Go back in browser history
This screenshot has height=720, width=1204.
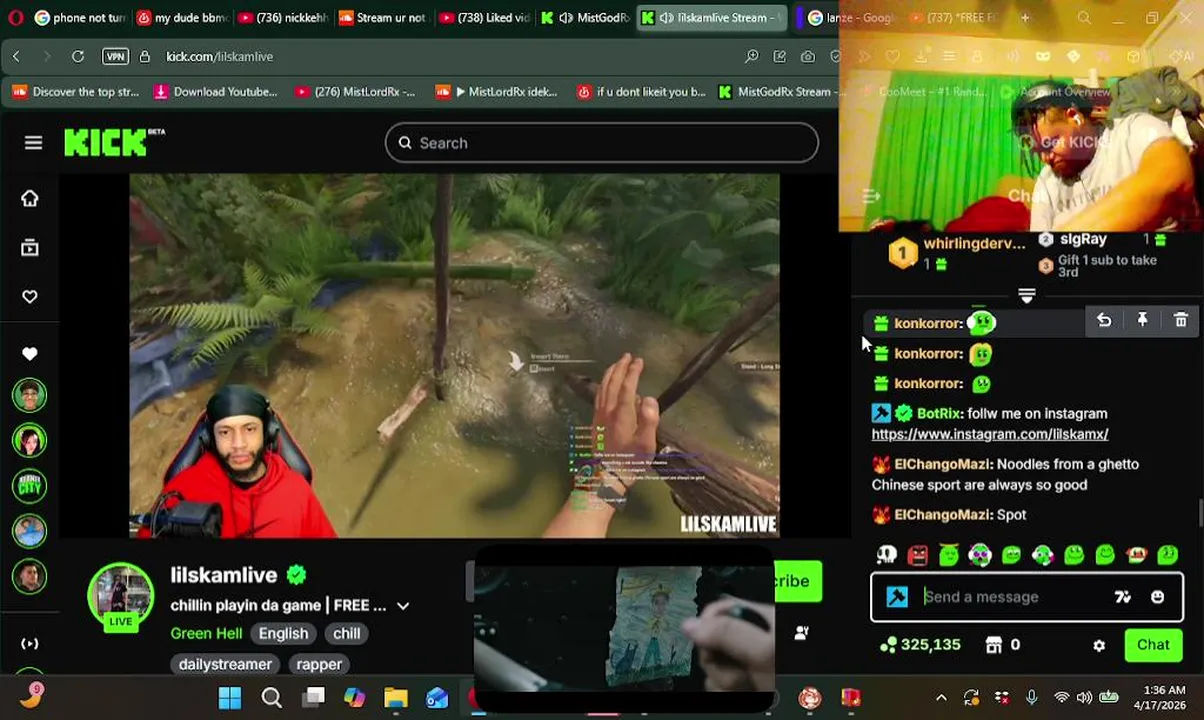coord(16,57)
